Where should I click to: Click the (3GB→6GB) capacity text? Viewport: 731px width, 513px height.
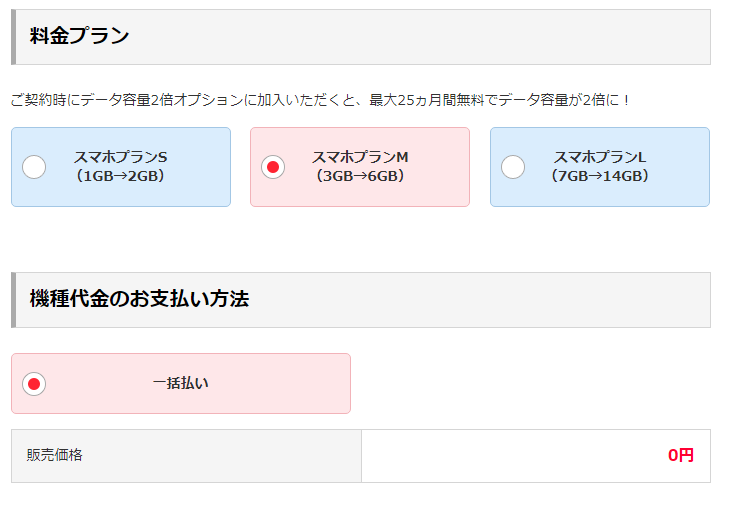click(360, 176)
